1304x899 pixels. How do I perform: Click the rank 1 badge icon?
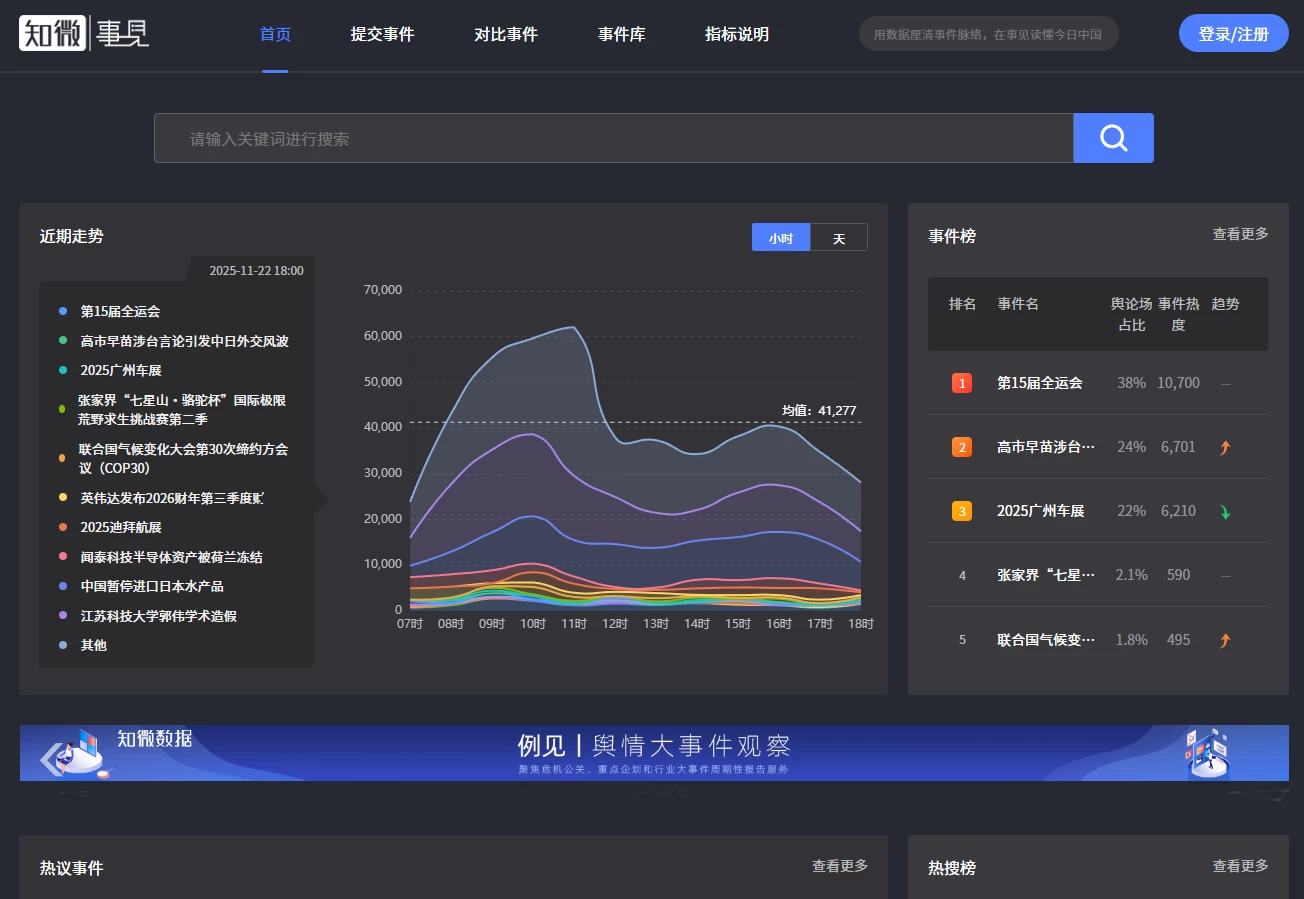click(x=962, y=383)
